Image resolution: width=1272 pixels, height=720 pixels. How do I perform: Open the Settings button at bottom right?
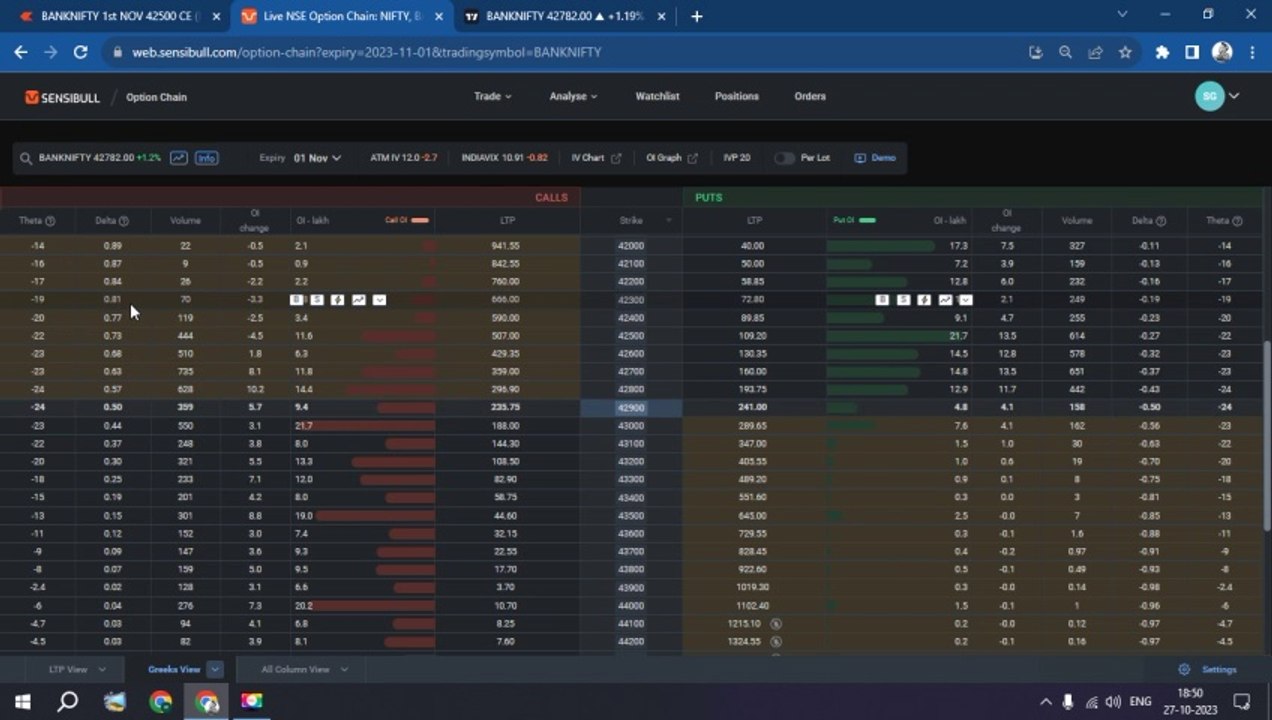(1208, 669)
